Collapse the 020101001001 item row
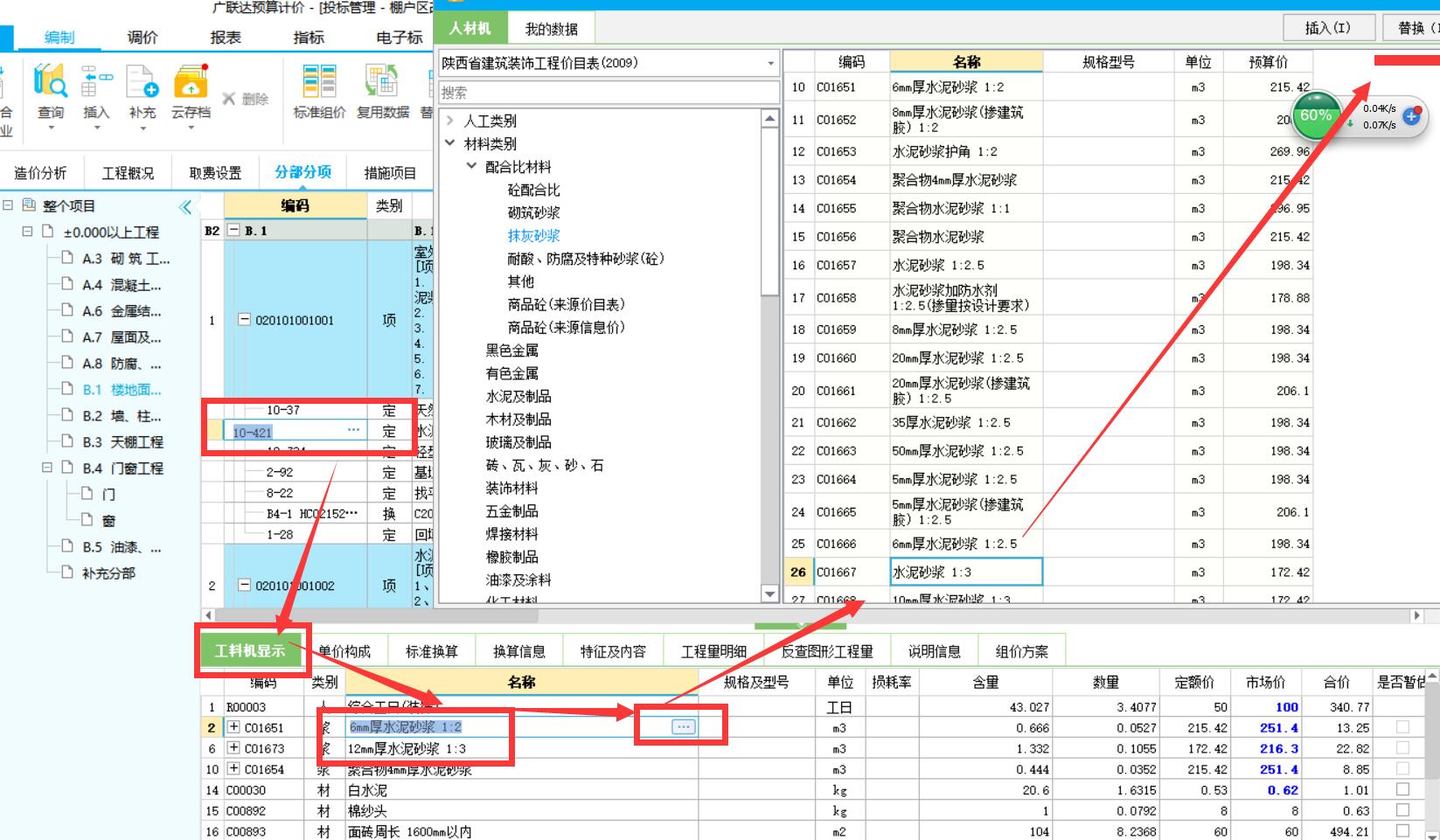Screen dimensions: 1440x840 (x=245, y=320)
